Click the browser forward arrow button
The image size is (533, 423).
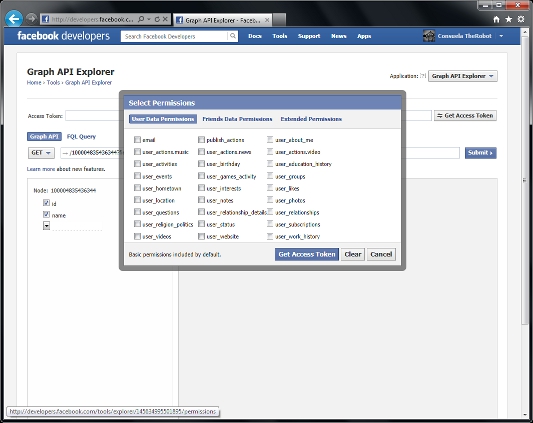click(x=31, y=19)
